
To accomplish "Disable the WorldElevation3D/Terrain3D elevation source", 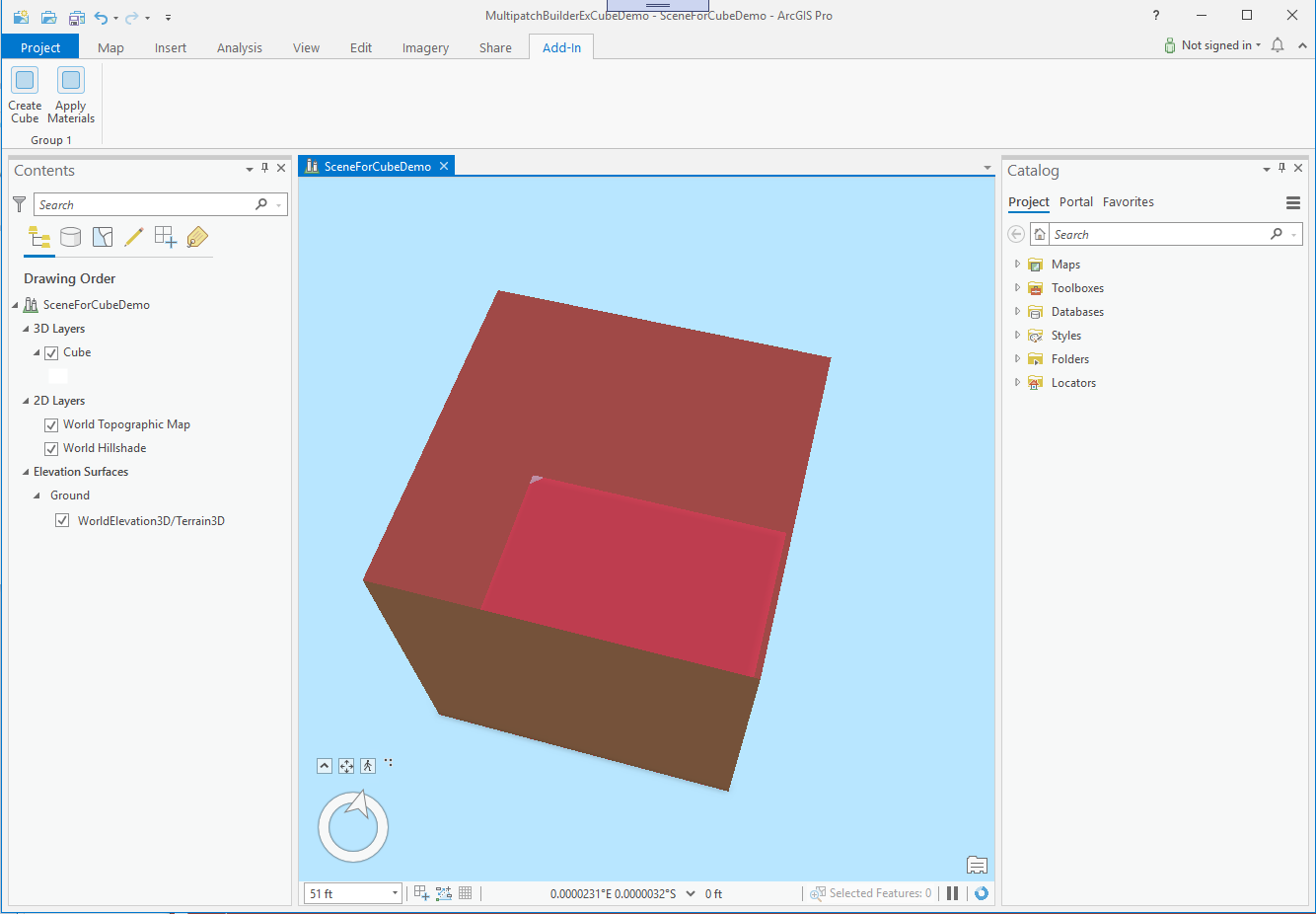I will tap(62, 520).
